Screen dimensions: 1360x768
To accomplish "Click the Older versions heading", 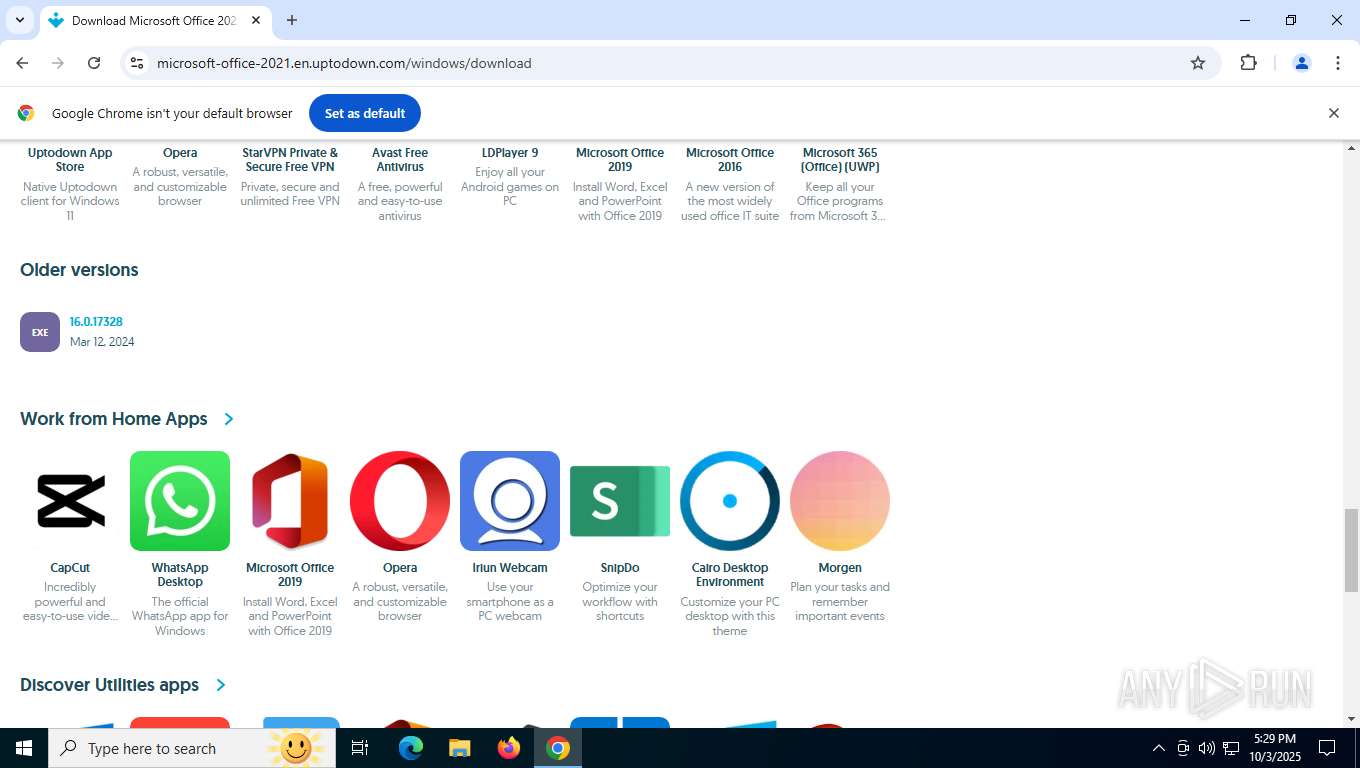I will coord(79,270).
